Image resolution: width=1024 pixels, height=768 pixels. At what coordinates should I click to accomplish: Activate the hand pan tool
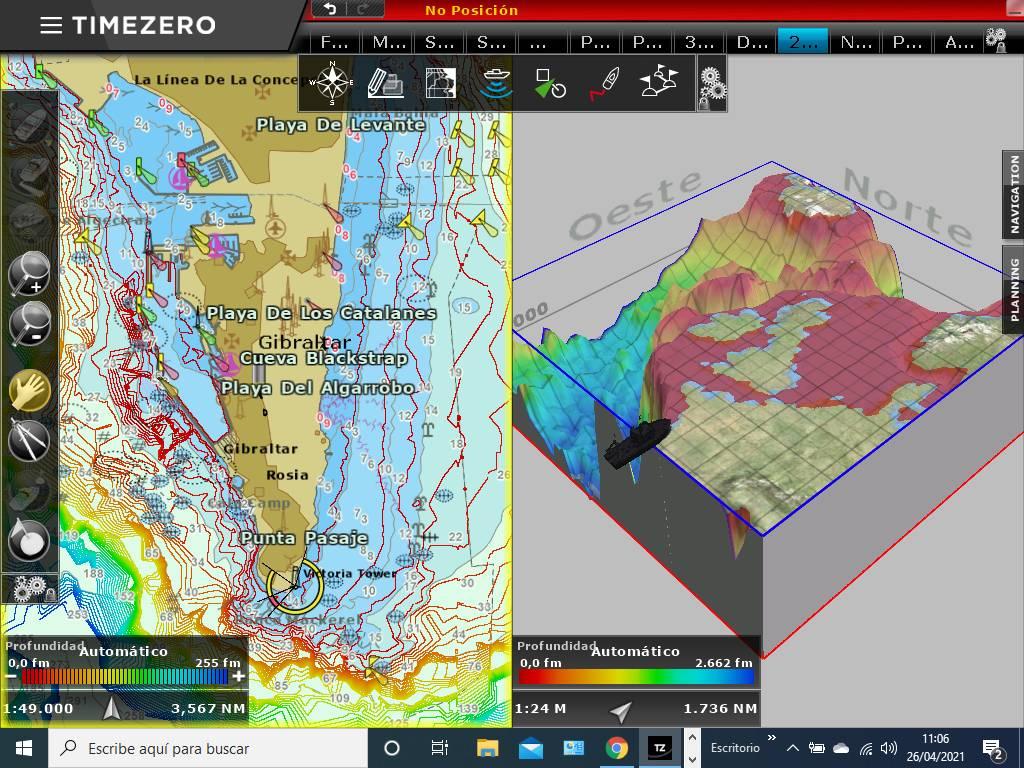point(29,390)
